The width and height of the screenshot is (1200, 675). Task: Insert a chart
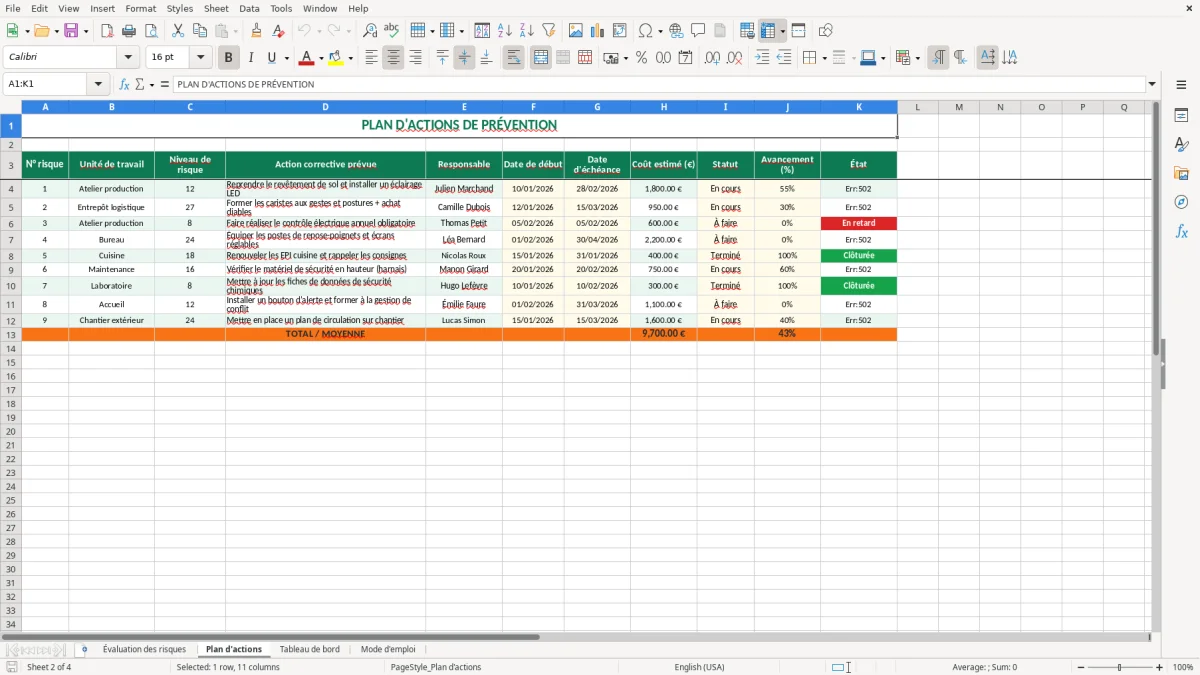(x=598, y=31)
